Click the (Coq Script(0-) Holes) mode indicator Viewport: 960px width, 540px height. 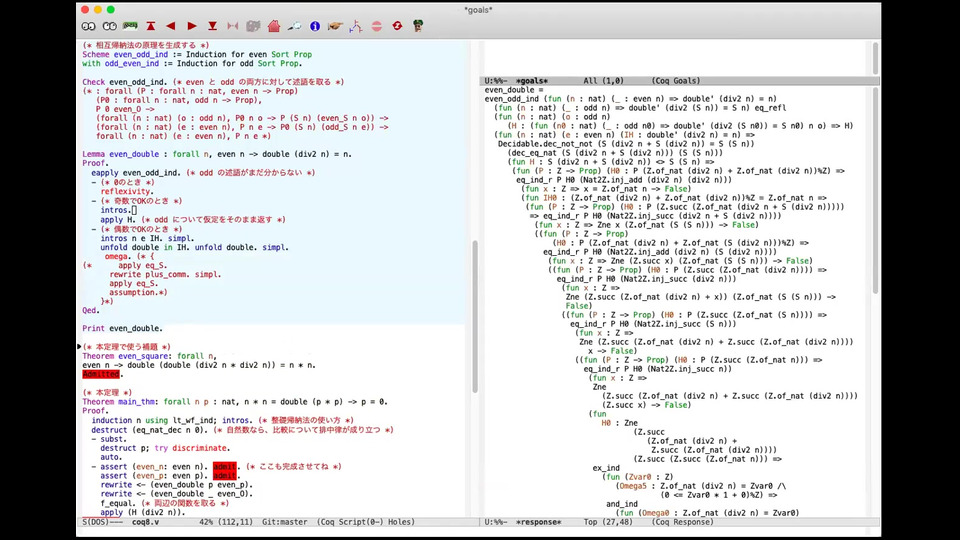[x=366, y=522]
